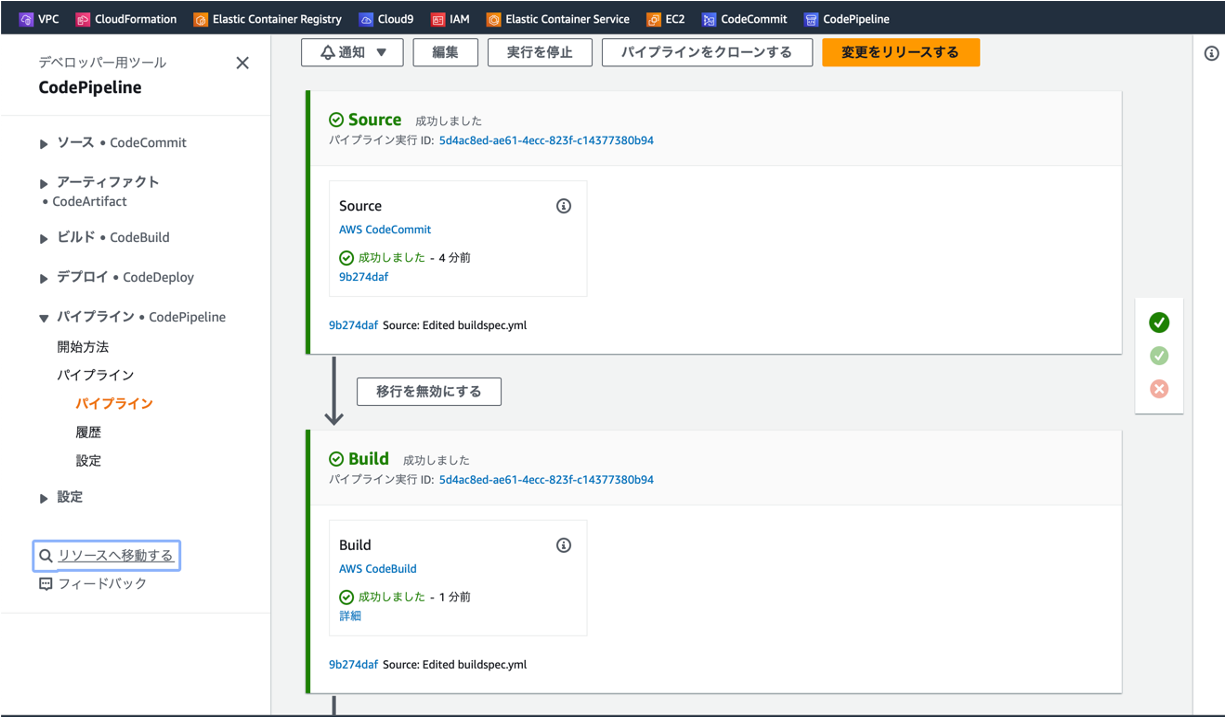The height and width of the screenshot is (718, 1226).
Task: Open 開始方法 in sidebar navigation
Action: point(83,347)
